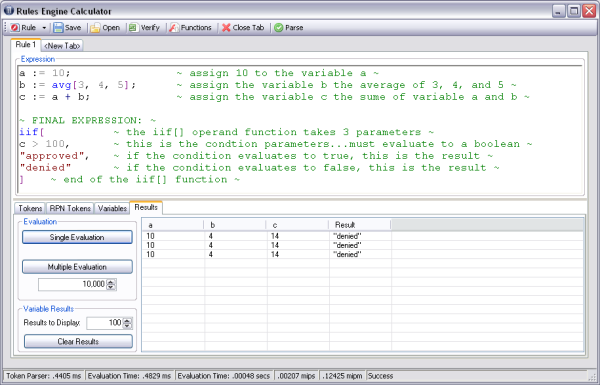Select first row's "denied" result cell
The image size is (600, 385).
tap(360, 236)
